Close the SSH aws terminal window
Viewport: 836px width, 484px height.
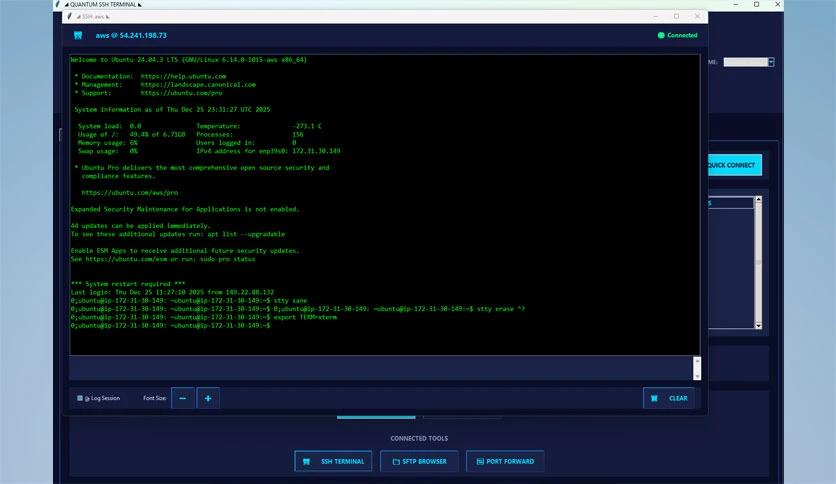coord(697,17)
